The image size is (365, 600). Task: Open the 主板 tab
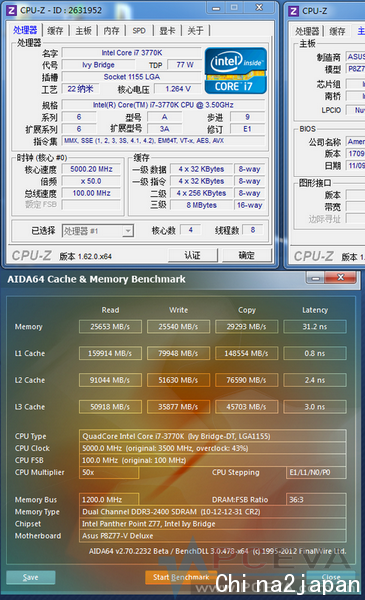click(83, 31)
